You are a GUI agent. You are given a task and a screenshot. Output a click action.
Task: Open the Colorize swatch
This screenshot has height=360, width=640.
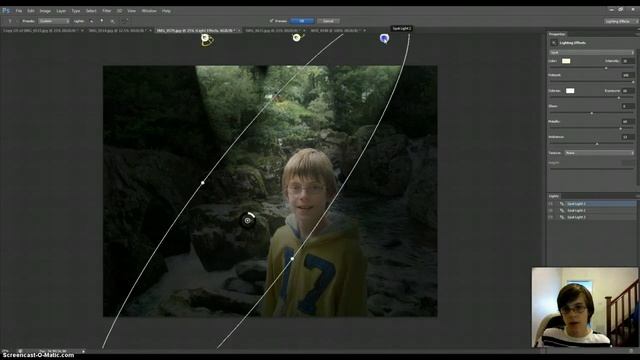click(570, 91)
